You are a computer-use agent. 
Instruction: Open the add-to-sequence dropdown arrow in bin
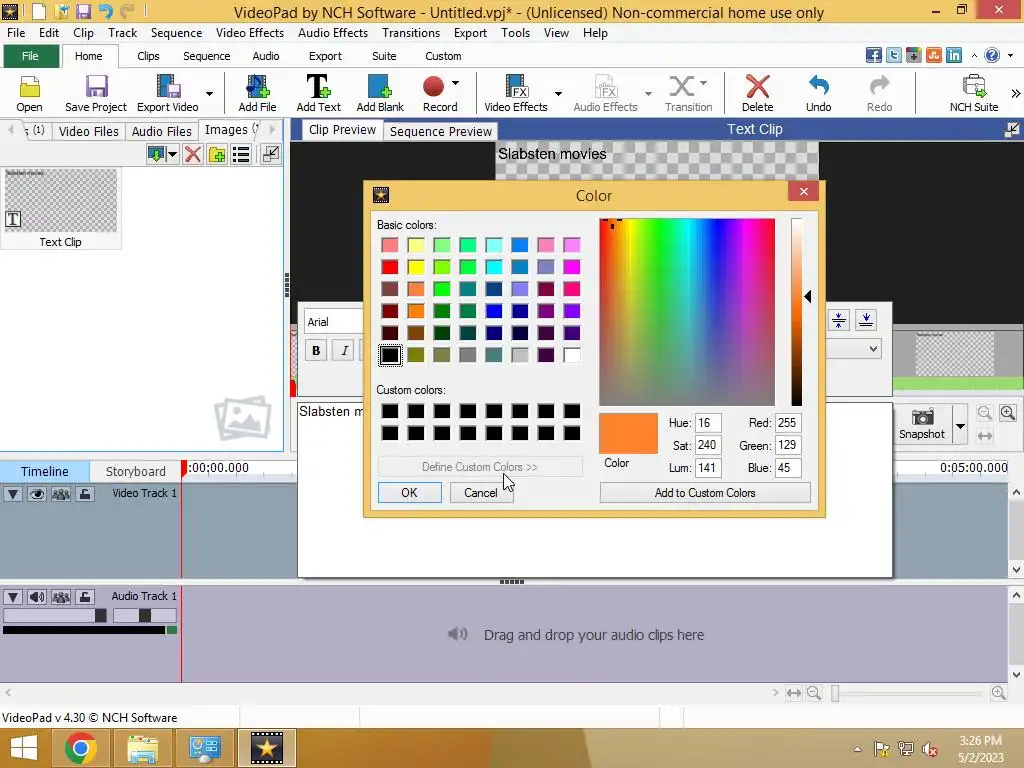172,155
